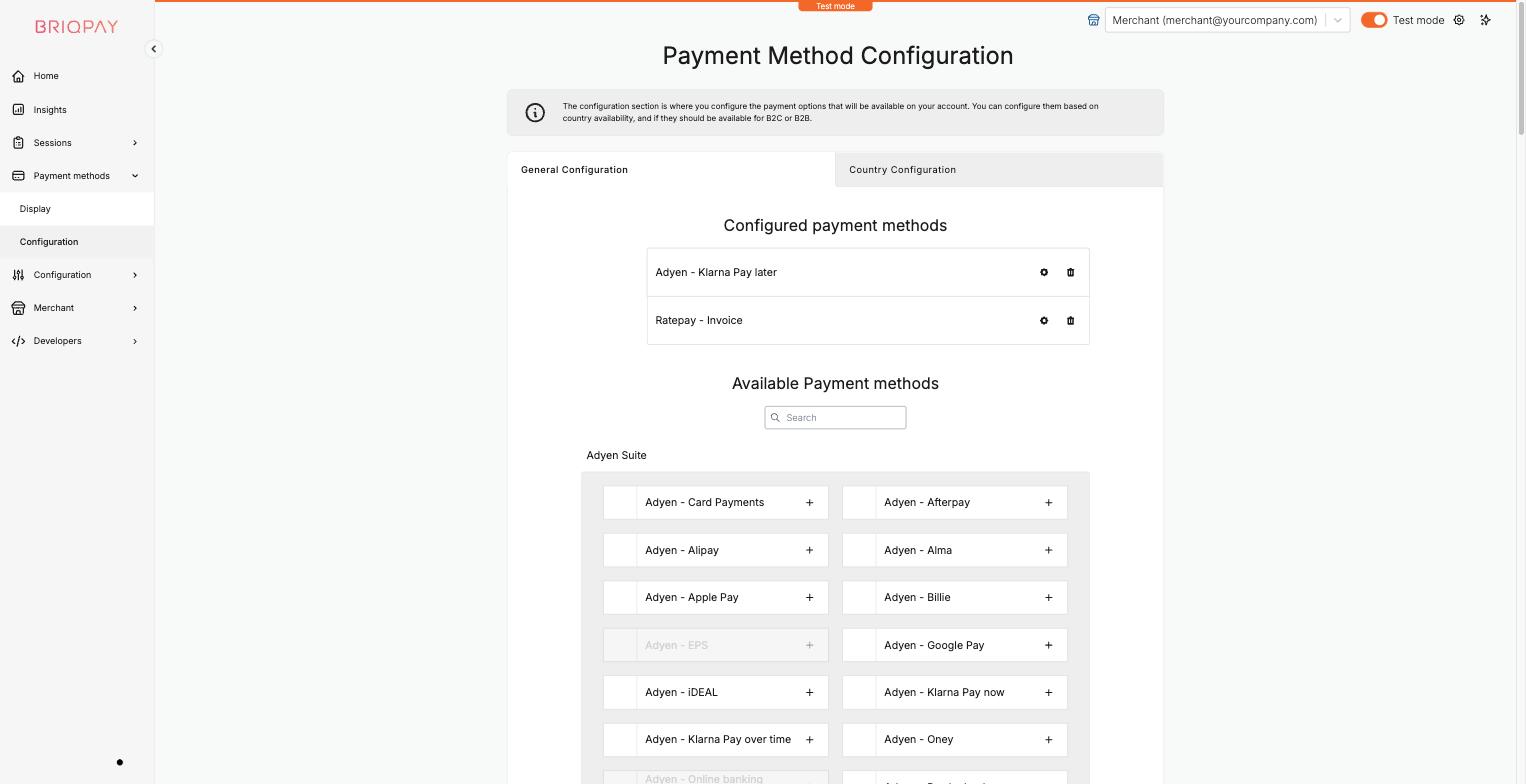Click the Briqpay logo

click(x=76, y=27)
